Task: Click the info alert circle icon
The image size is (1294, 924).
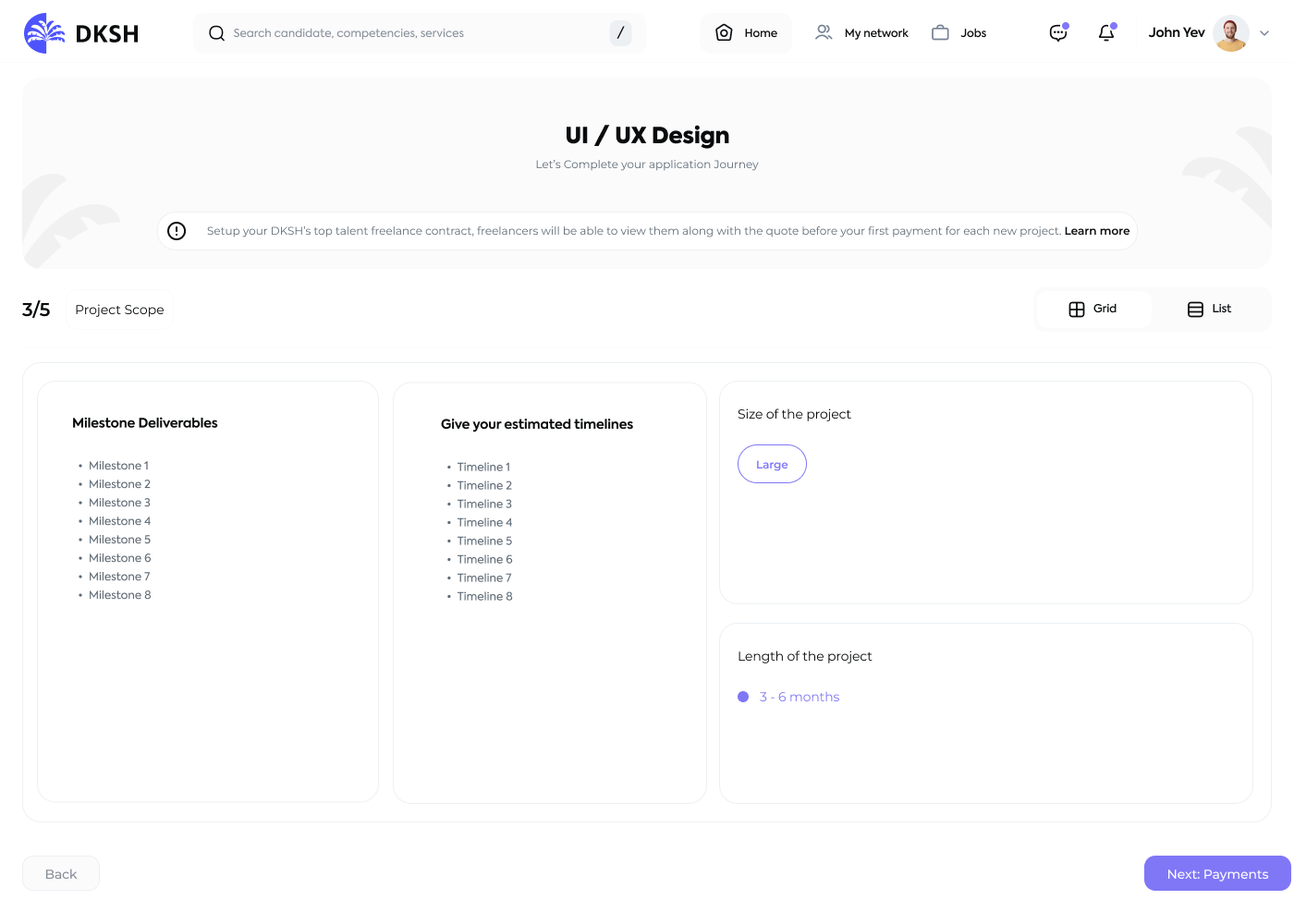Action: 177,231
